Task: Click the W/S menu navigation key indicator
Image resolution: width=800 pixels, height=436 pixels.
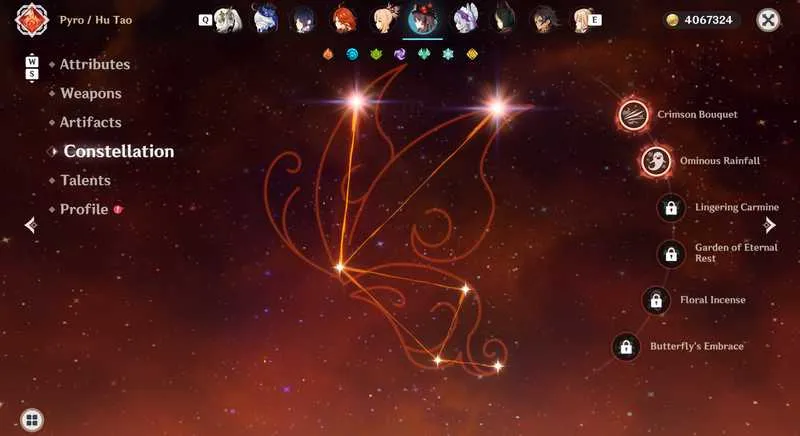Action: [x=32, y=68]
